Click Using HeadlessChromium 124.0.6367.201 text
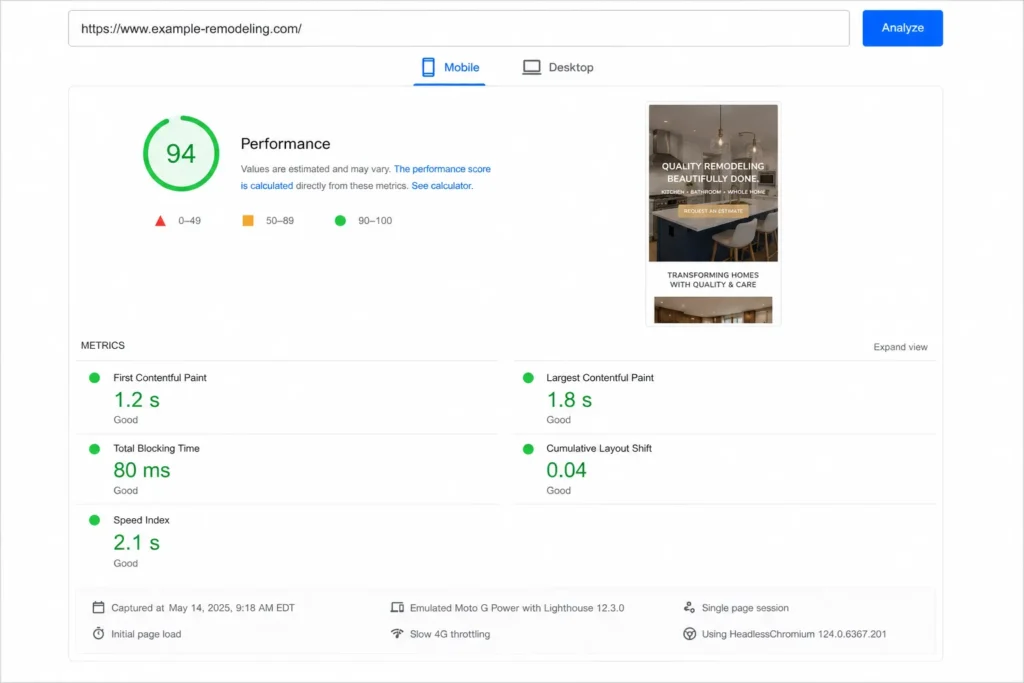 (x=793, y=633)
